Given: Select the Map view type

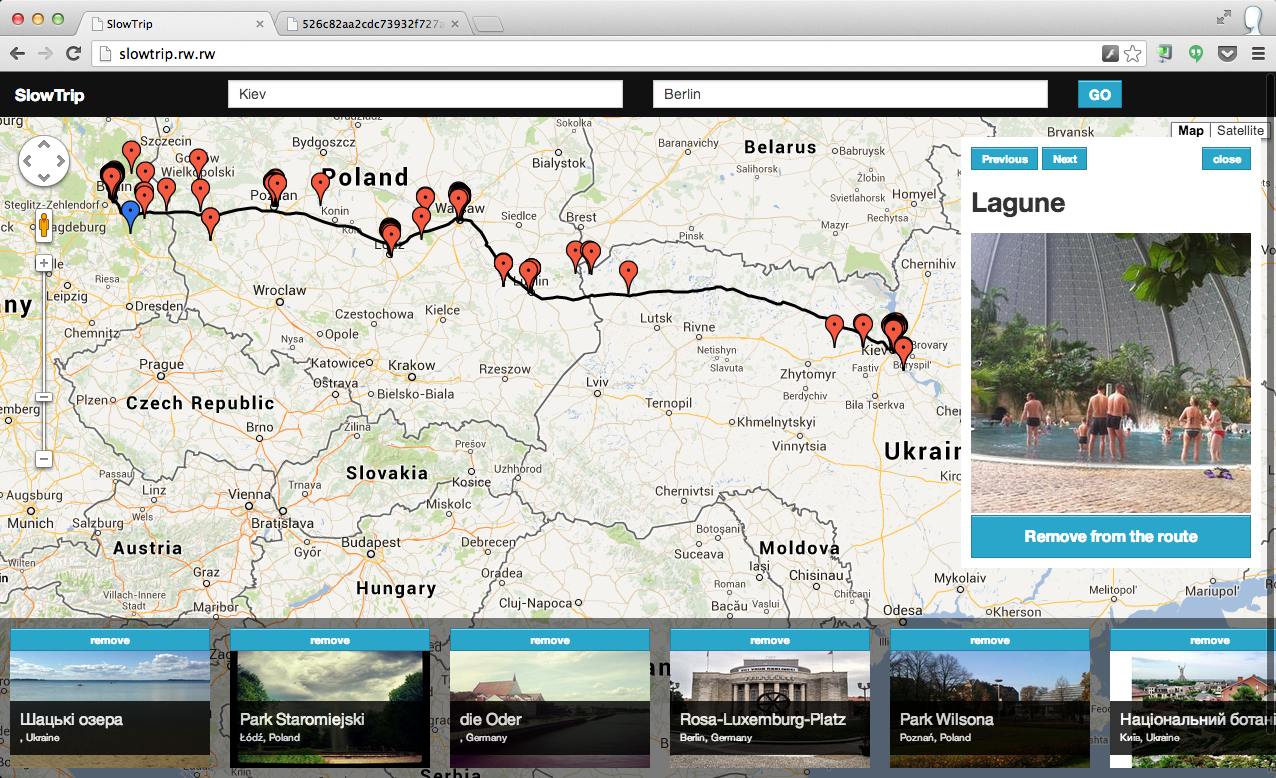Looking at the screenshot, I should [1191, 131].
